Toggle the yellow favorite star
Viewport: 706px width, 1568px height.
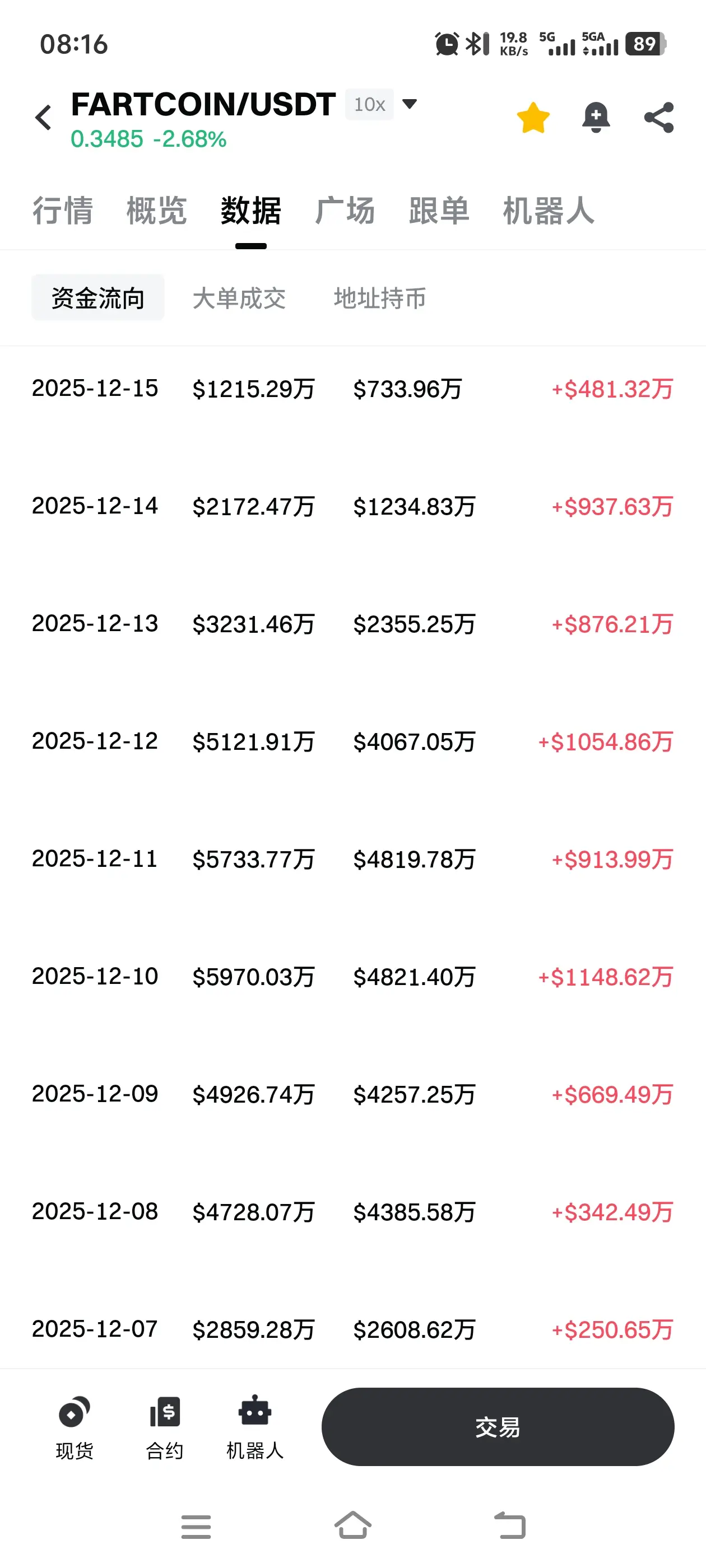(533, 118)
